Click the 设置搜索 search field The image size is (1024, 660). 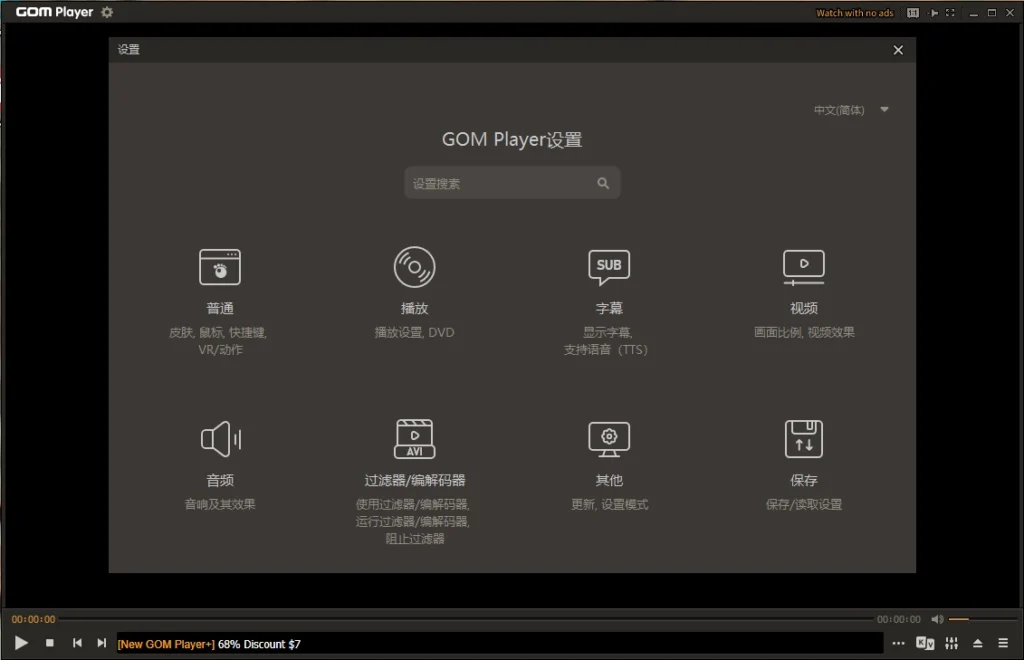[x=500, y=184]
